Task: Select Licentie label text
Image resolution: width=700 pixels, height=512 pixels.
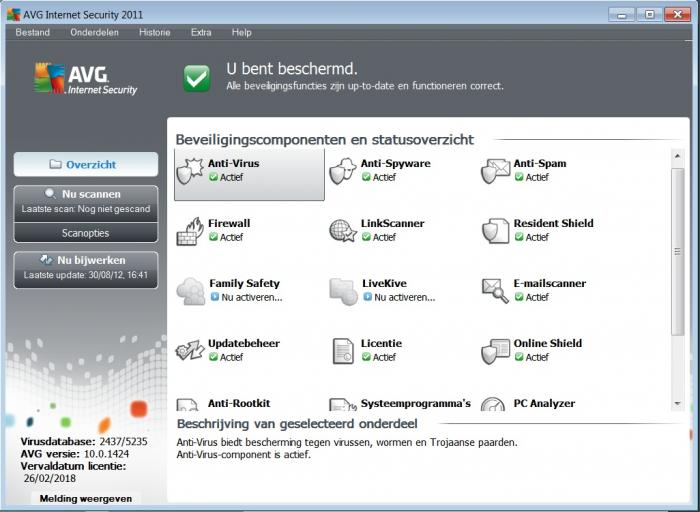Action: click(381, 343)
